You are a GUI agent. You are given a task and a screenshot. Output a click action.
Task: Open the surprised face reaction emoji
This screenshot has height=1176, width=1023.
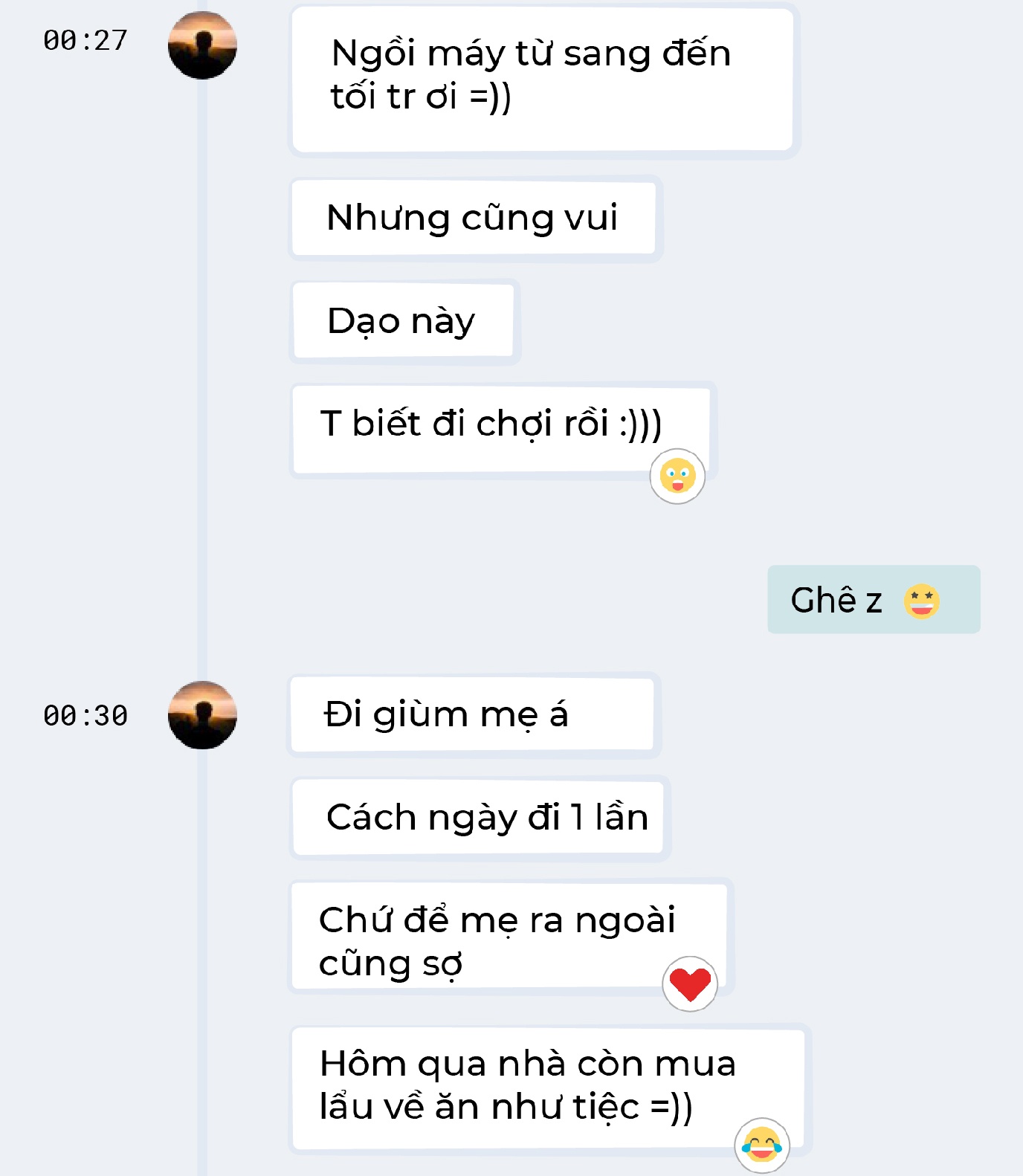point(677,476)
